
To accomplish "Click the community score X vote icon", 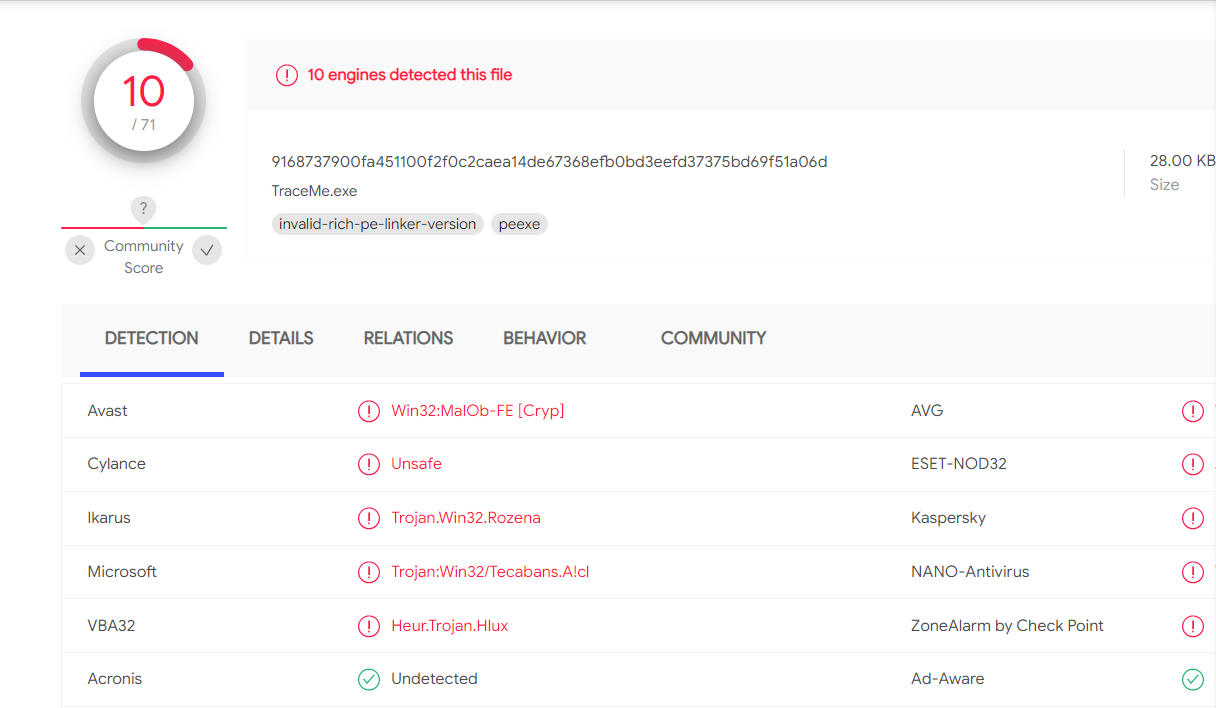I will [80, 250].
